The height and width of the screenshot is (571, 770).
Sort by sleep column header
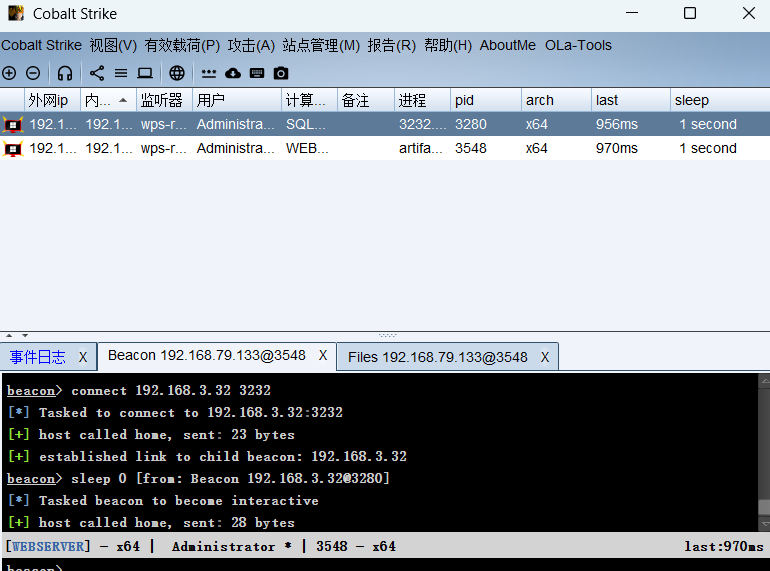click(x=720, y=100)
